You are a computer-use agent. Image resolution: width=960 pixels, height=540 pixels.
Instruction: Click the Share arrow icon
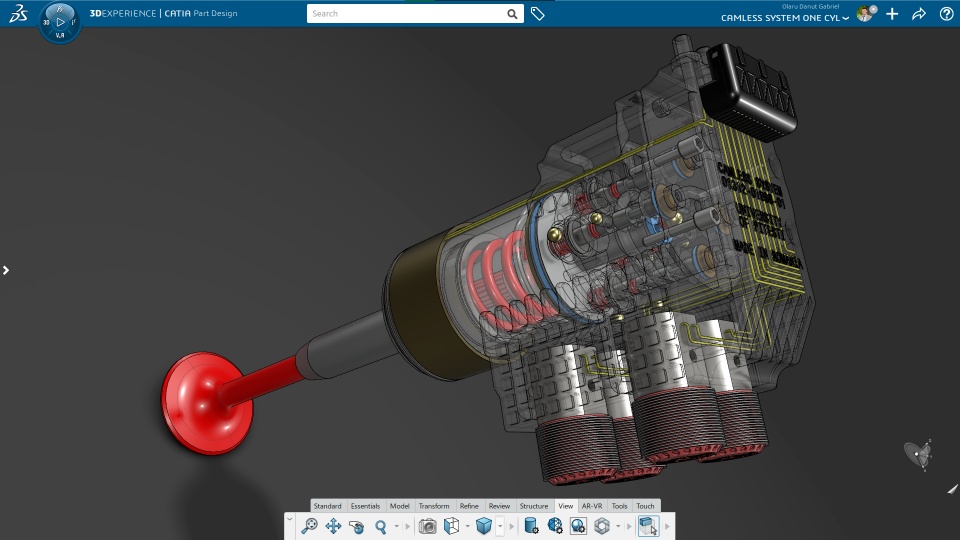point(919,14)
